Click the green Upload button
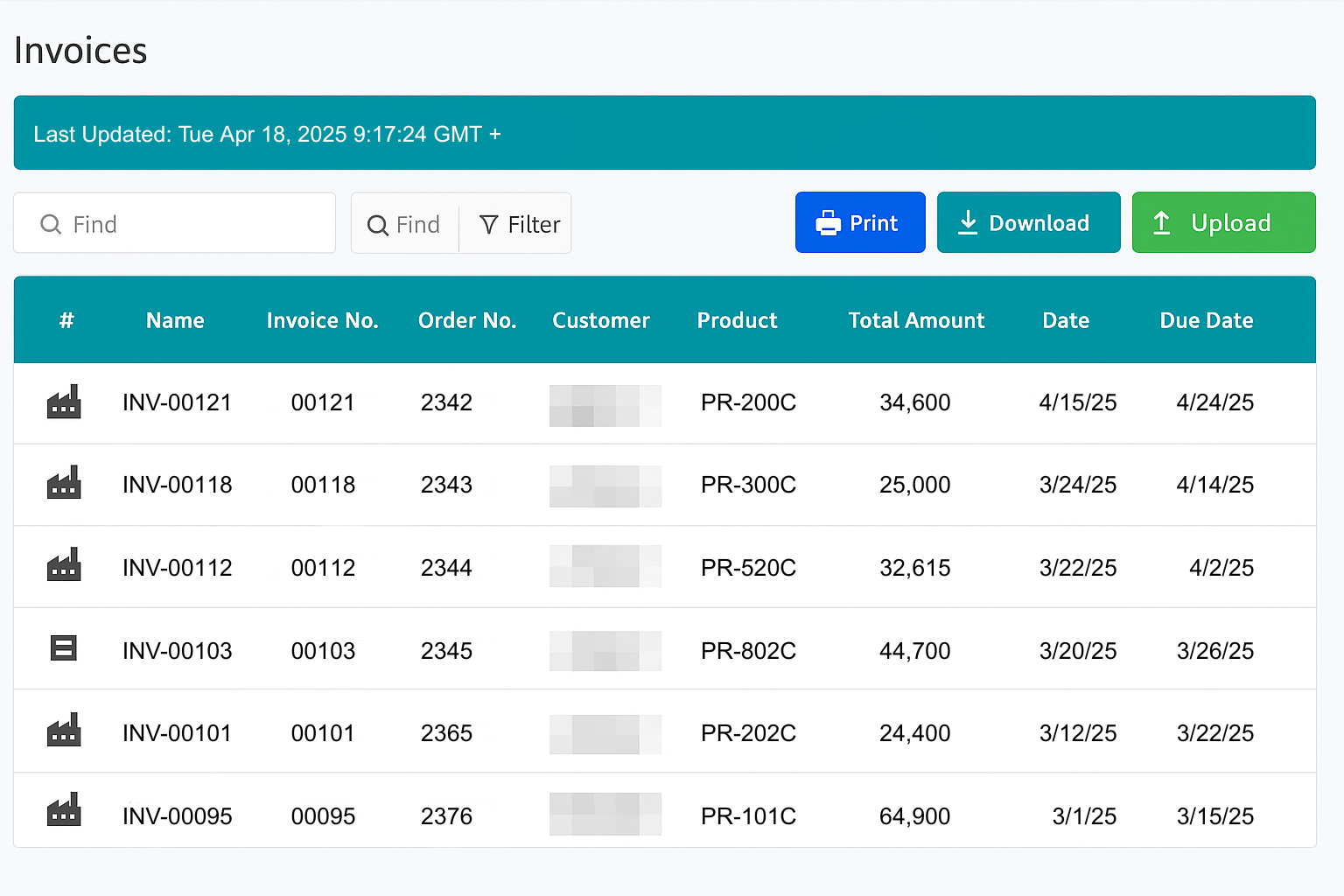The image size is (1344, 896). tap(1223, 222)
